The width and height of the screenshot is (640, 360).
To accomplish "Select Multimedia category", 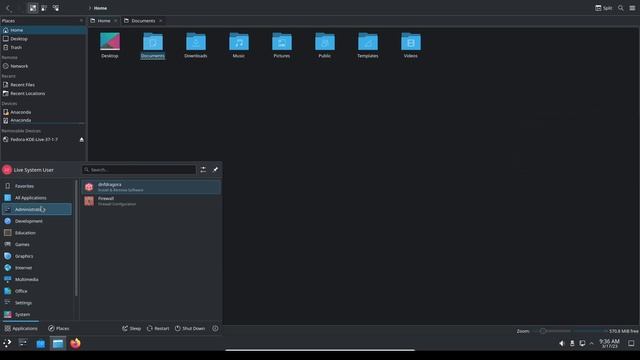I will (37, 280).
